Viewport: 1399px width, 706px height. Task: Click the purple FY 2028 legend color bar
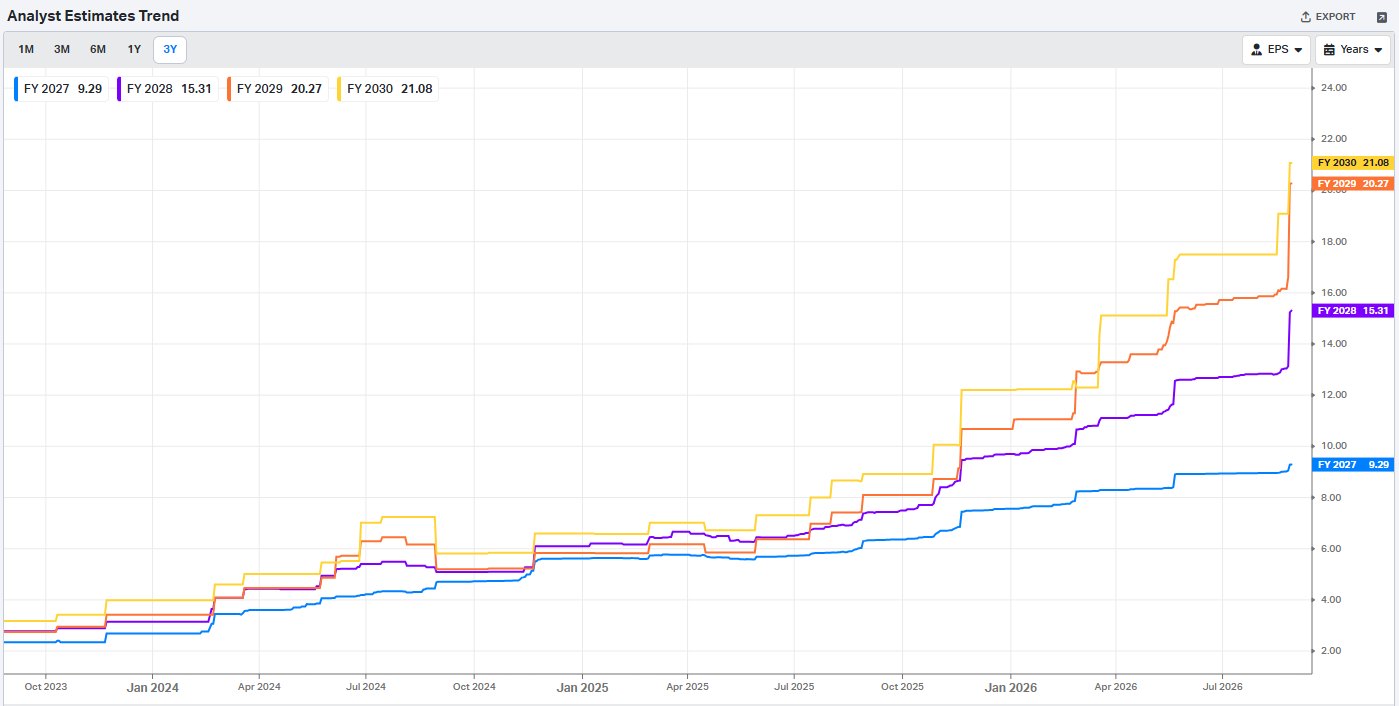pyautogui.click(x=120, y=88)
